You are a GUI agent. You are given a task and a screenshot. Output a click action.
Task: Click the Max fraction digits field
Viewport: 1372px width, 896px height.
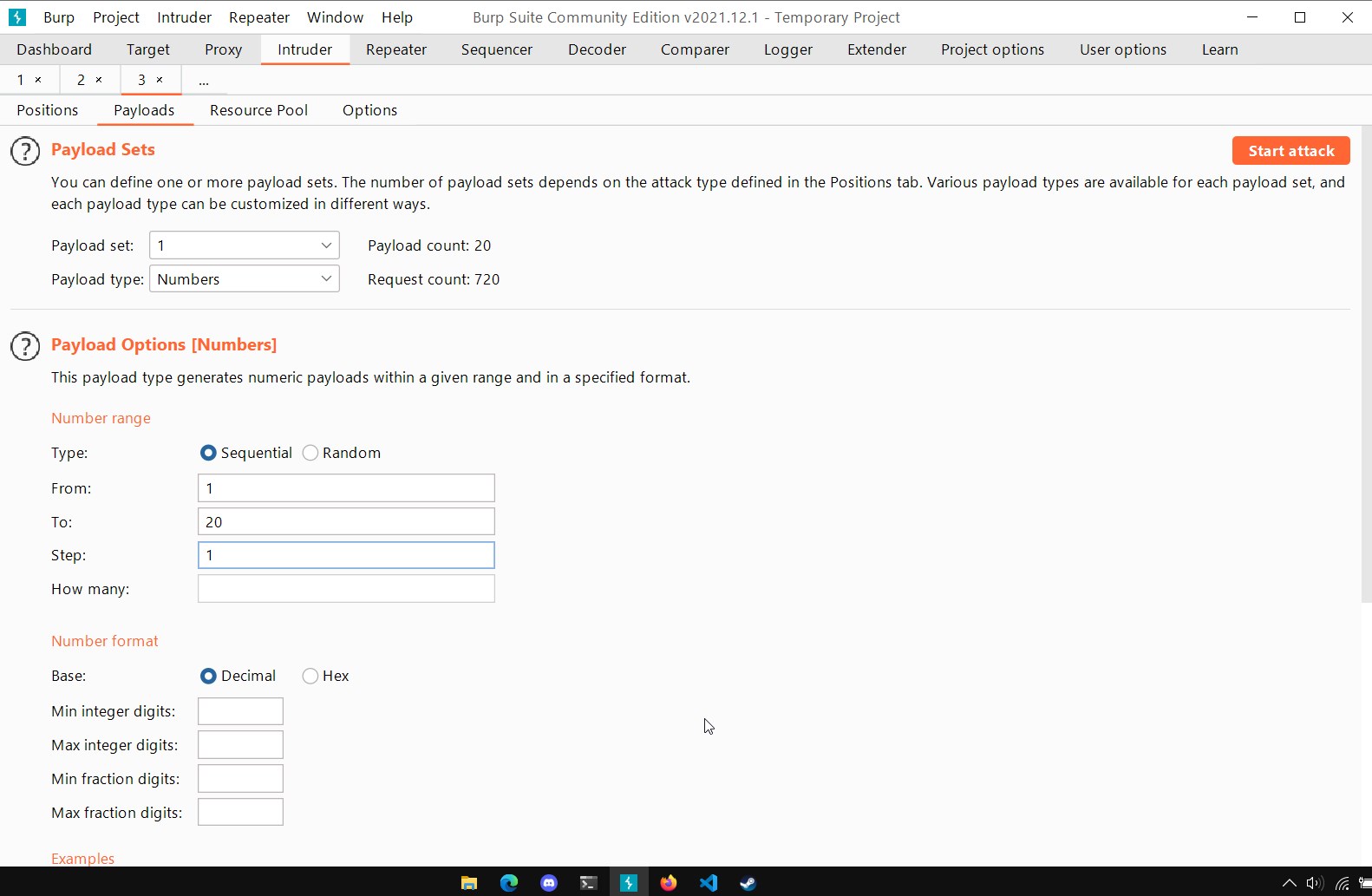[240, 813]
